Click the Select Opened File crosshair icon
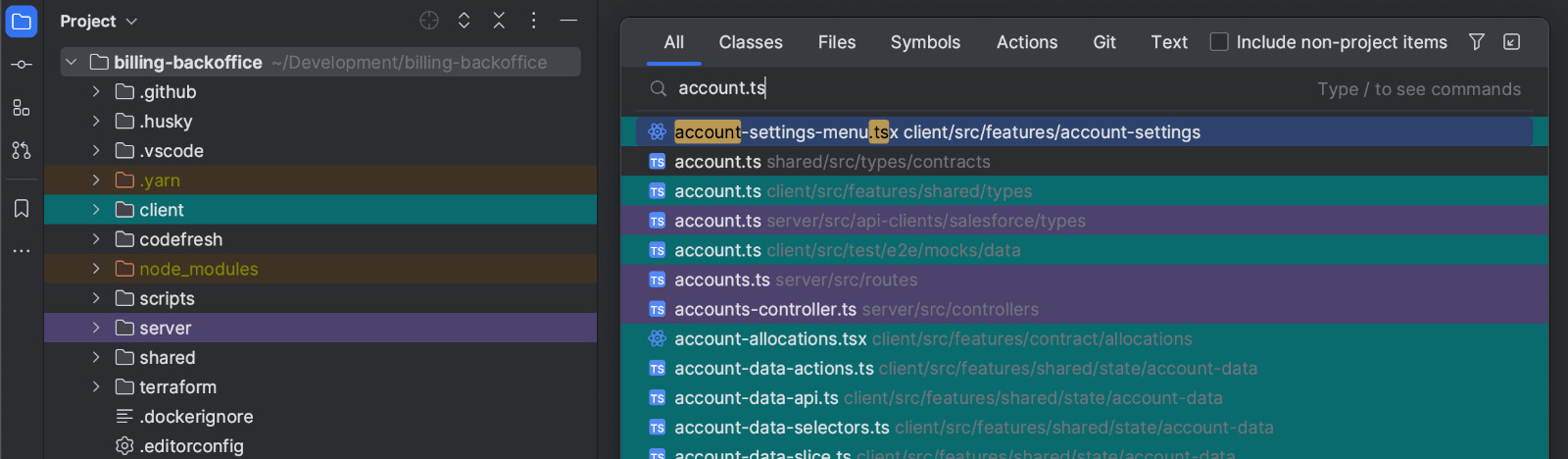 tap(429, 21)
